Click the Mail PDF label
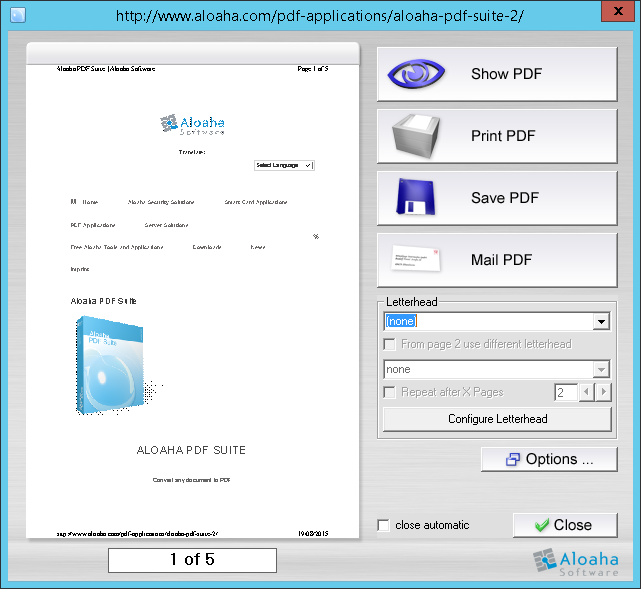This screenshot has width=641, height=589. click(502, 260)
